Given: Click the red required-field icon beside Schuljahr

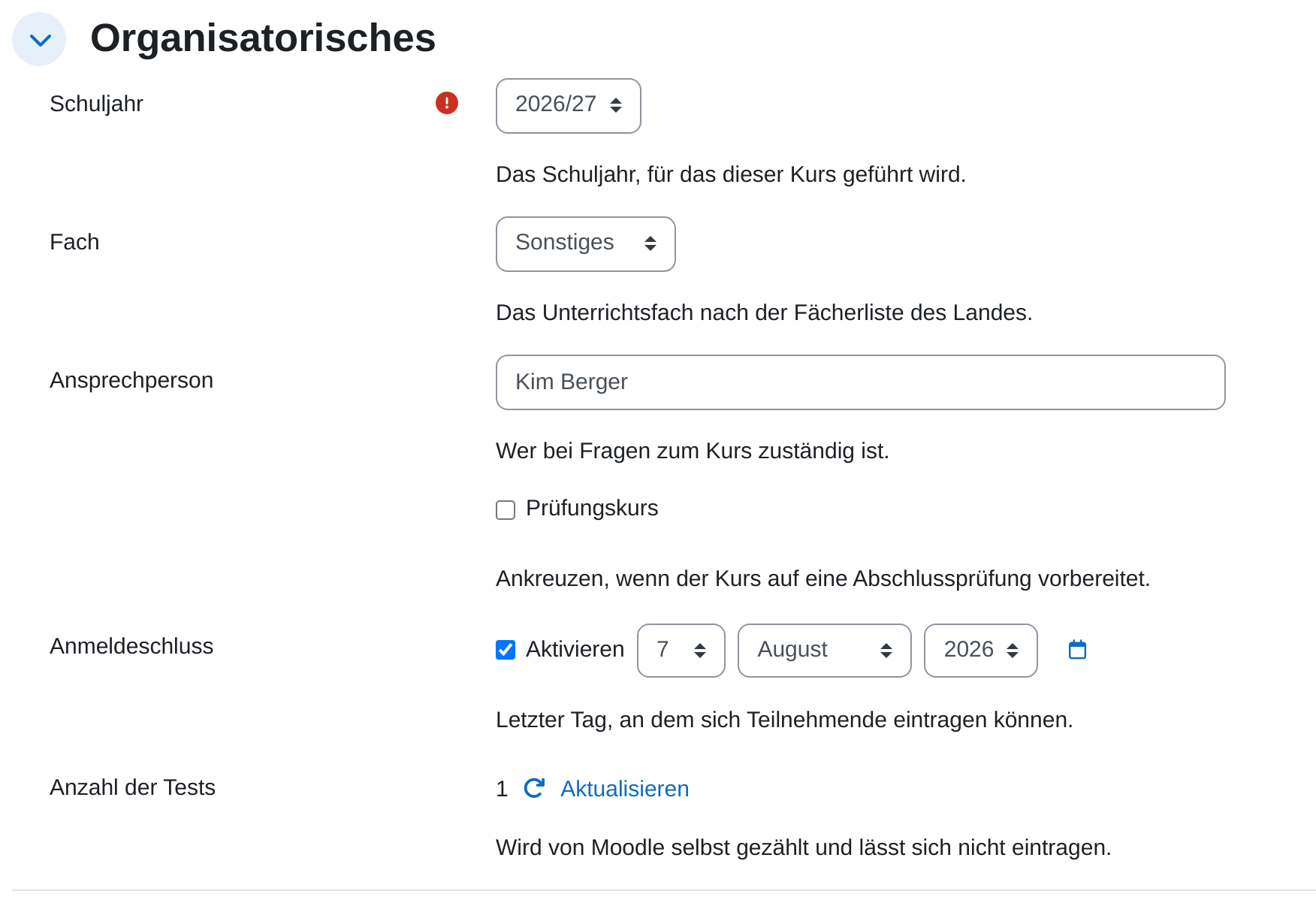Looking at the screenshot, I should tap(447, 103).
